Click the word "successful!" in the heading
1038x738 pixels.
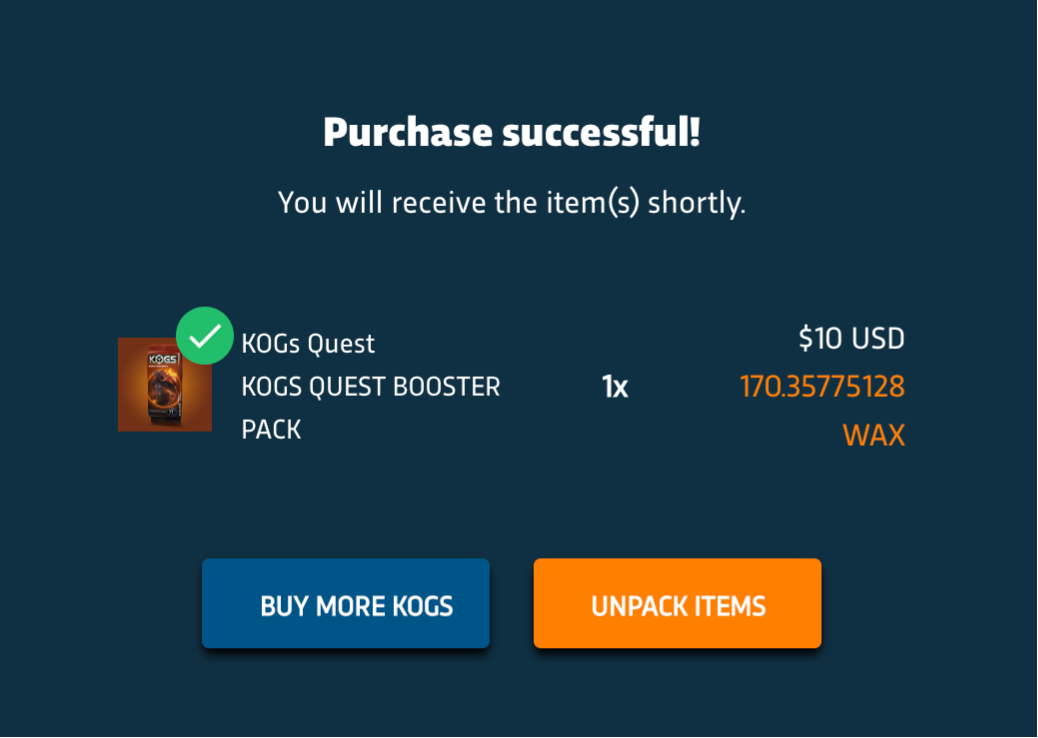[601, 132]
